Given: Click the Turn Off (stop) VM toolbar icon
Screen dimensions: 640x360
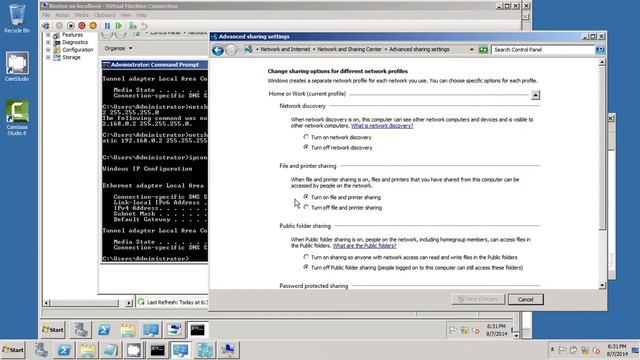Looking at the screenshot, I should 71,25.
